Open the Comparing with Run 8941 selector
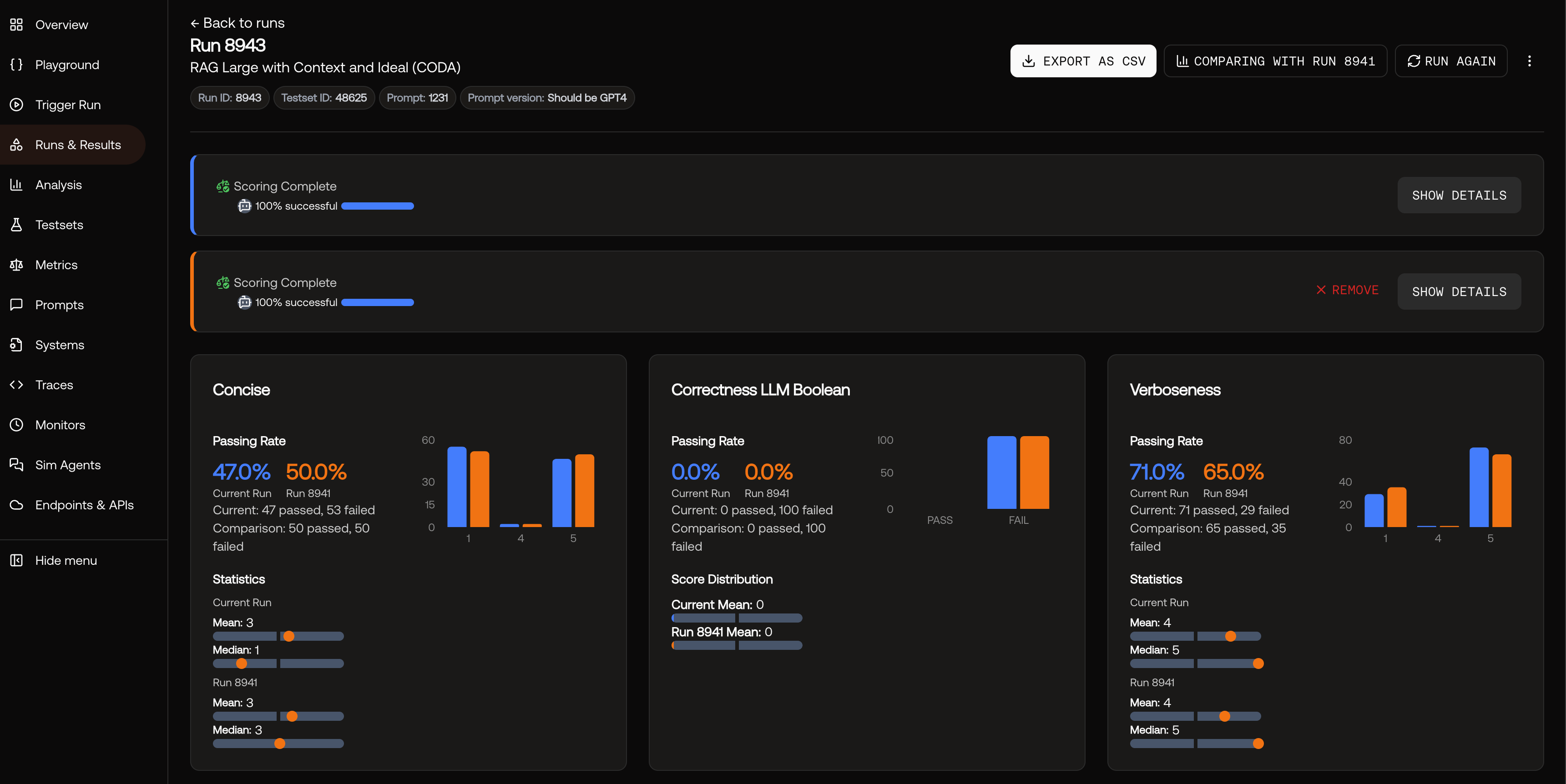1566x784 pixels. (1275, 61)
